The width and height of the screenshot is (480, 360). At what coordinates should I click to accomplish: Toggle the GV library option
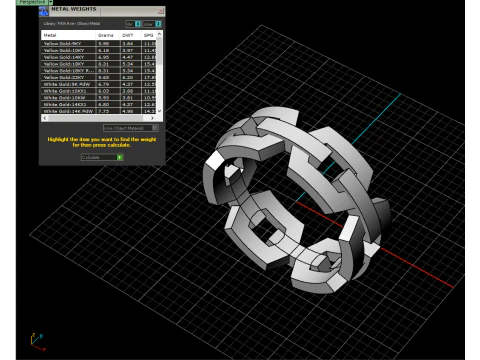133,24
